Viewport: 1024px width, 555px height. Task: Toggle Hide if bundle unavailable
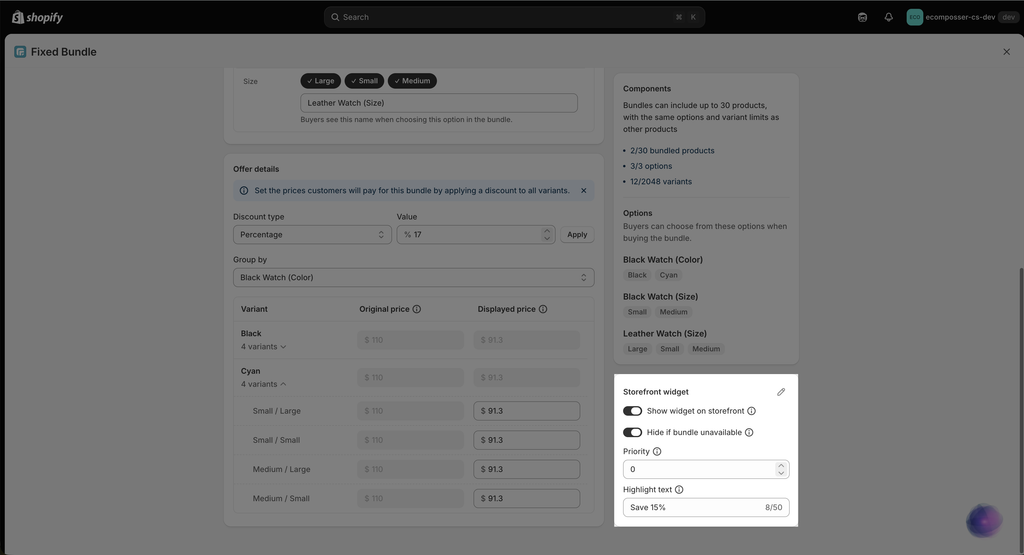click(x=632, y=432)
